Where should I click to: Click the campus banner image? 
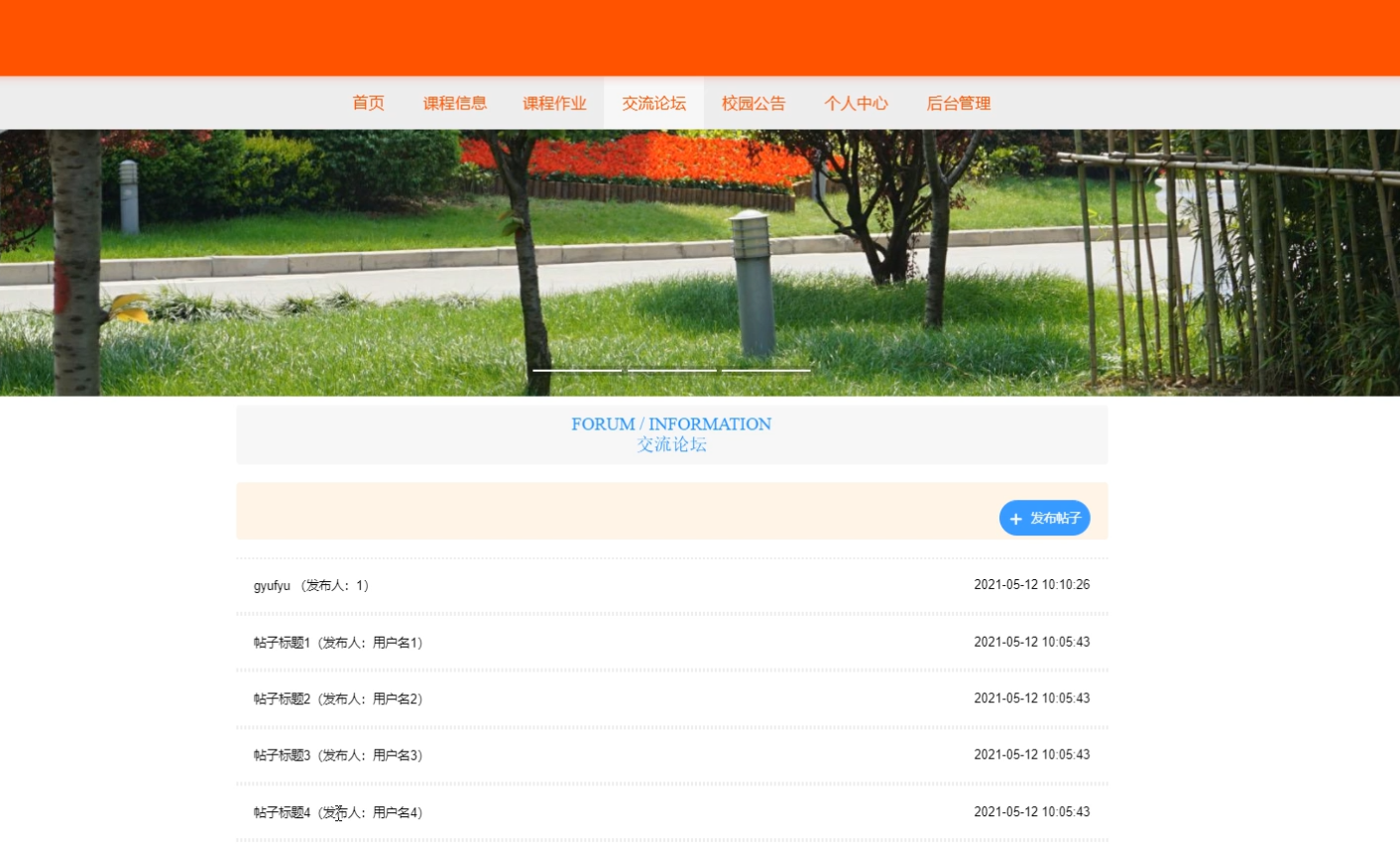[700, 263]
